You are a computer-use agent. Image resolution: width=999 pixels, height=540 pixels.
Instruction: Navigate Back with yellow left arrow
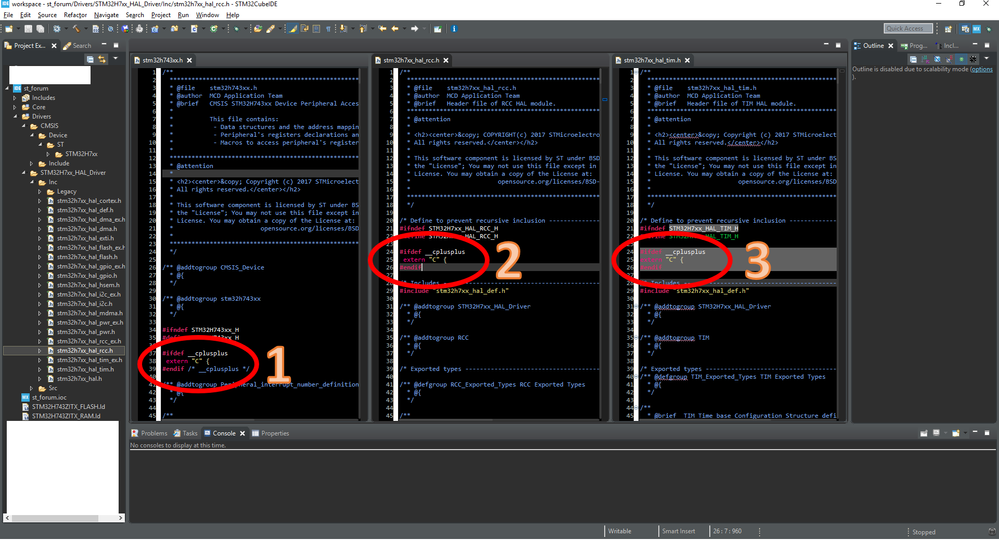tap(395, 29)
